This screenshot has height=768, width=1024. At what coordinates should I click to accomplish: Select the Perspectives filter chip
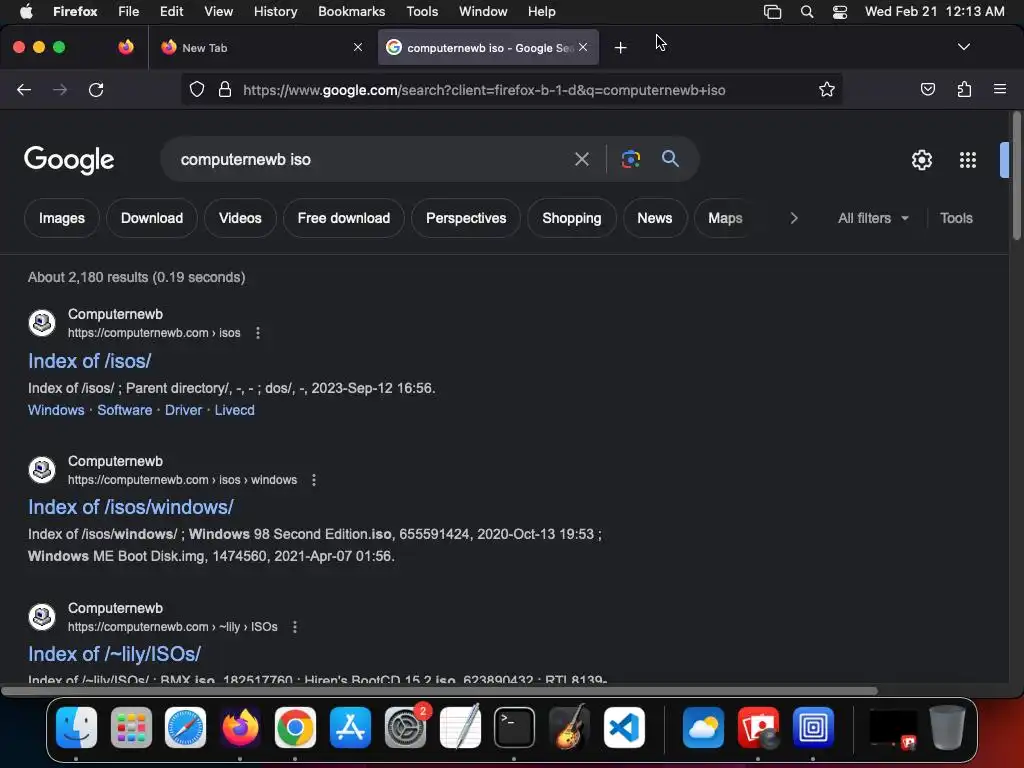pos(466,218)
